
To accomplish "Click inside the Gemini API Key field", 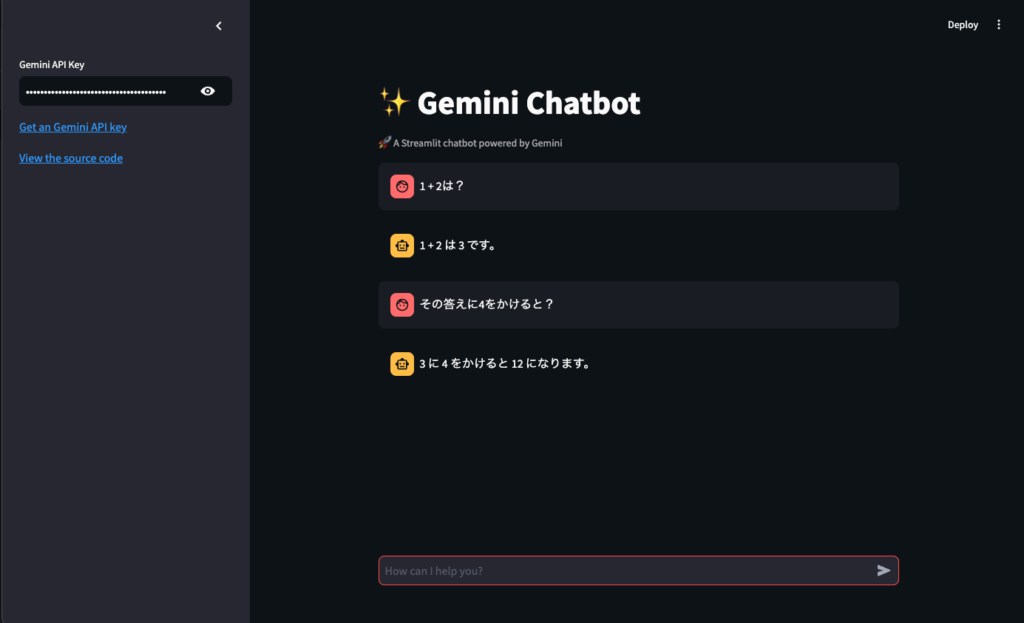I will 110,90.
